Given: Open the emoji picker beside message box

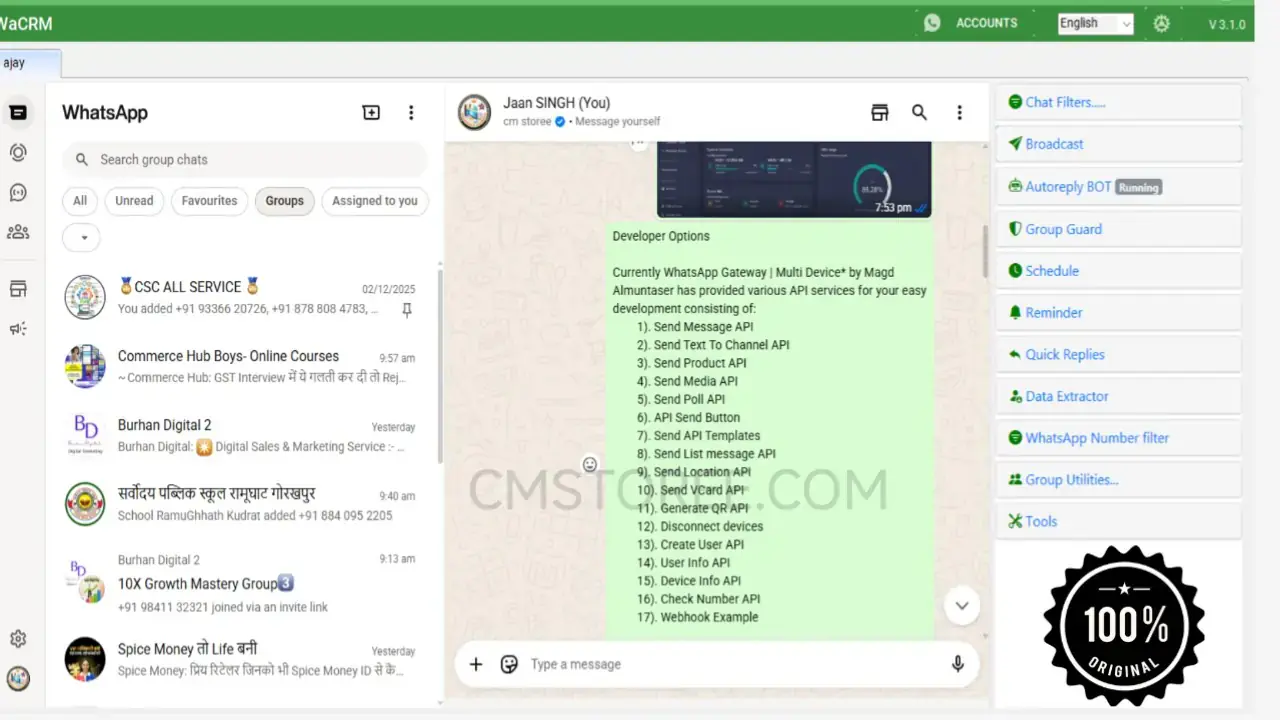Looking at the screenshot, I should [x=511, y=664].
